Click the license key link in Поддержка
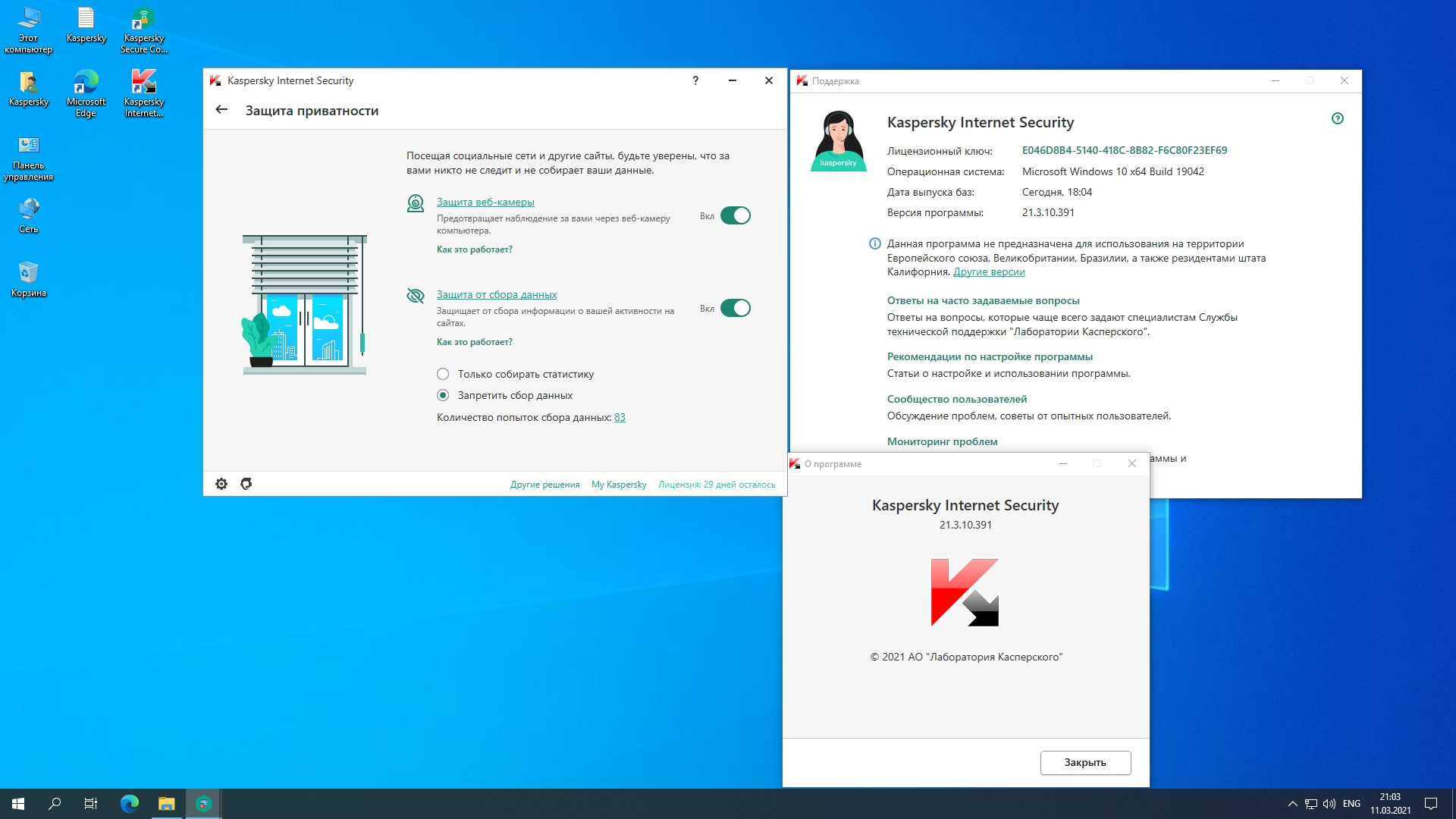This screenshot has width=1456, height=819. tap(1125, 151)
